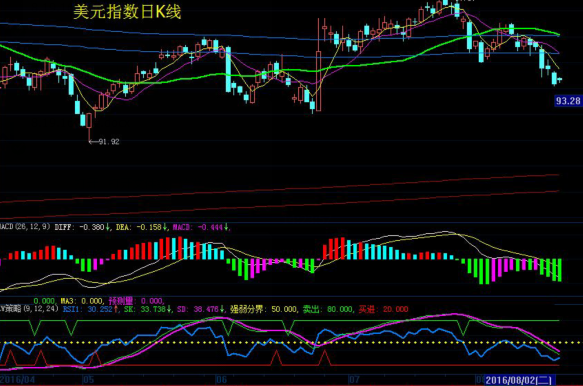Select the MACD(26,12,9) indicator label
Image resolution: width=583 pixels, height=386 pixels.
(x=25, y=226)
